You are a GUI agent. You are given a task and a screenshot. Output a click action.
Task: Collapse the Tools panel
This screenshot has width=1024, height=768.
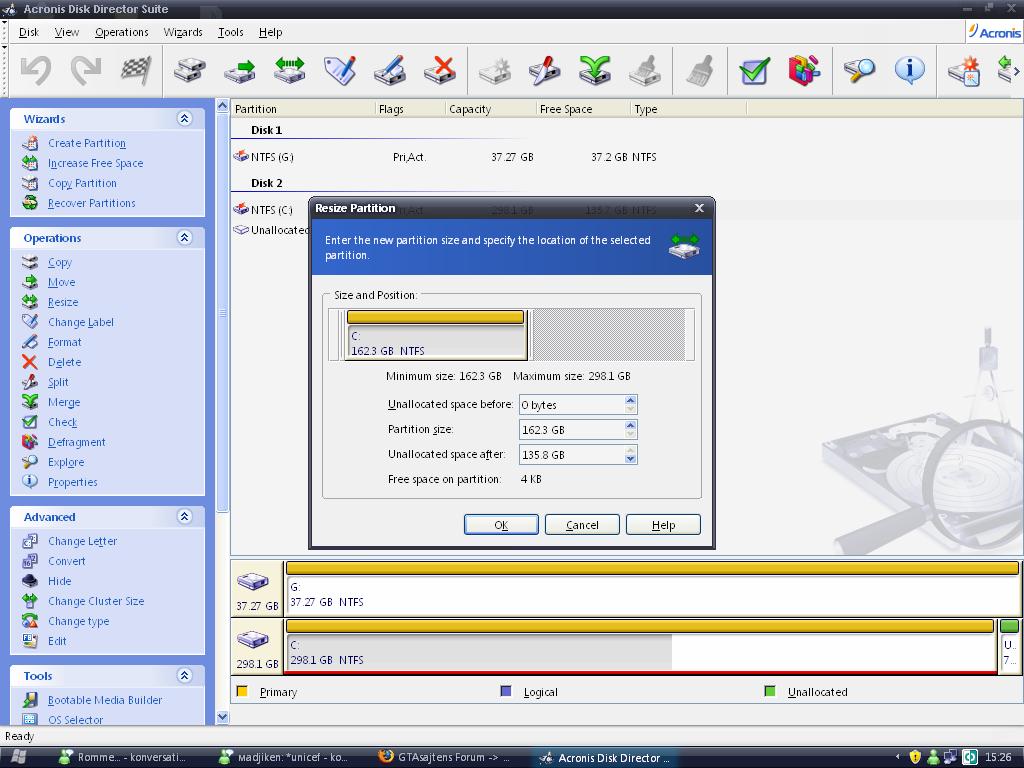[184, 676]
